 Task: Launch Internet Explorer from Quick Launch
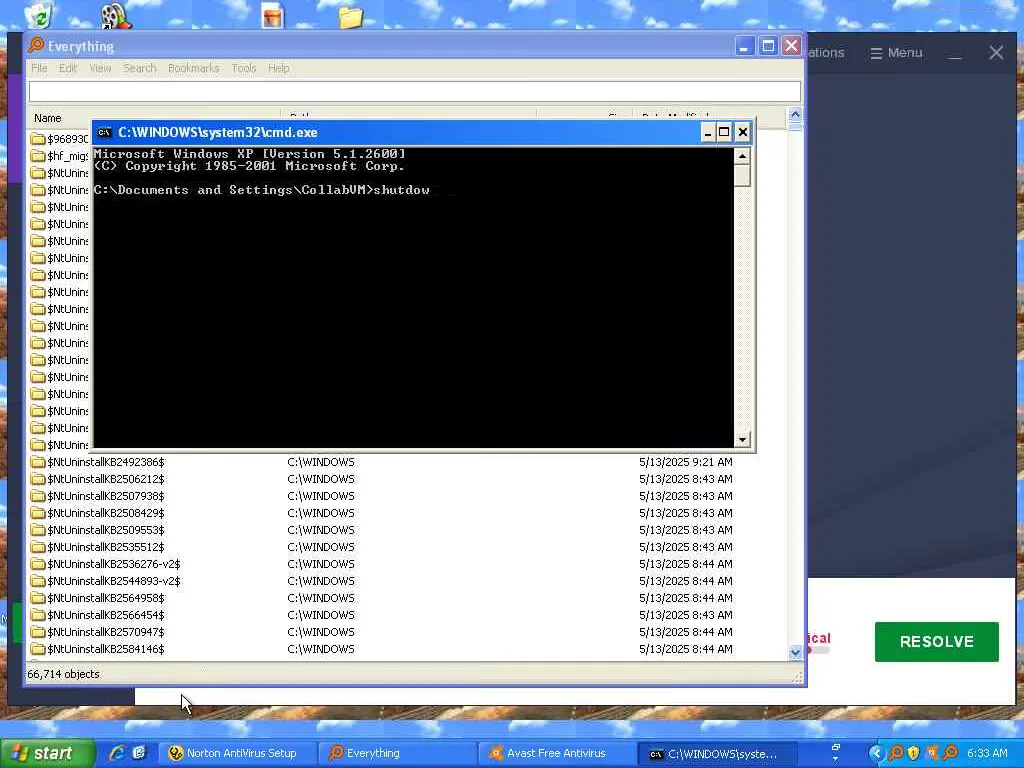tap(118, 753)
